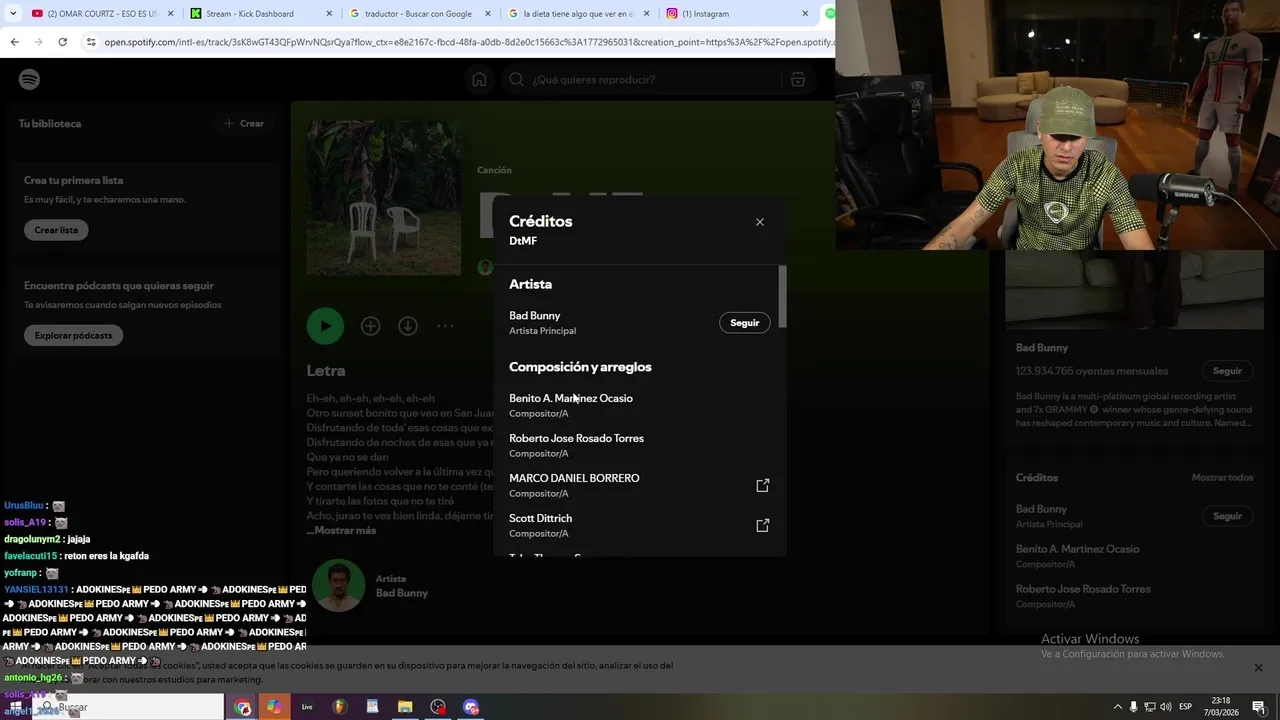Viewport: 1280px width, 720px height.
Task: Reload the Spotify page
Action: (x=62, y=42)
